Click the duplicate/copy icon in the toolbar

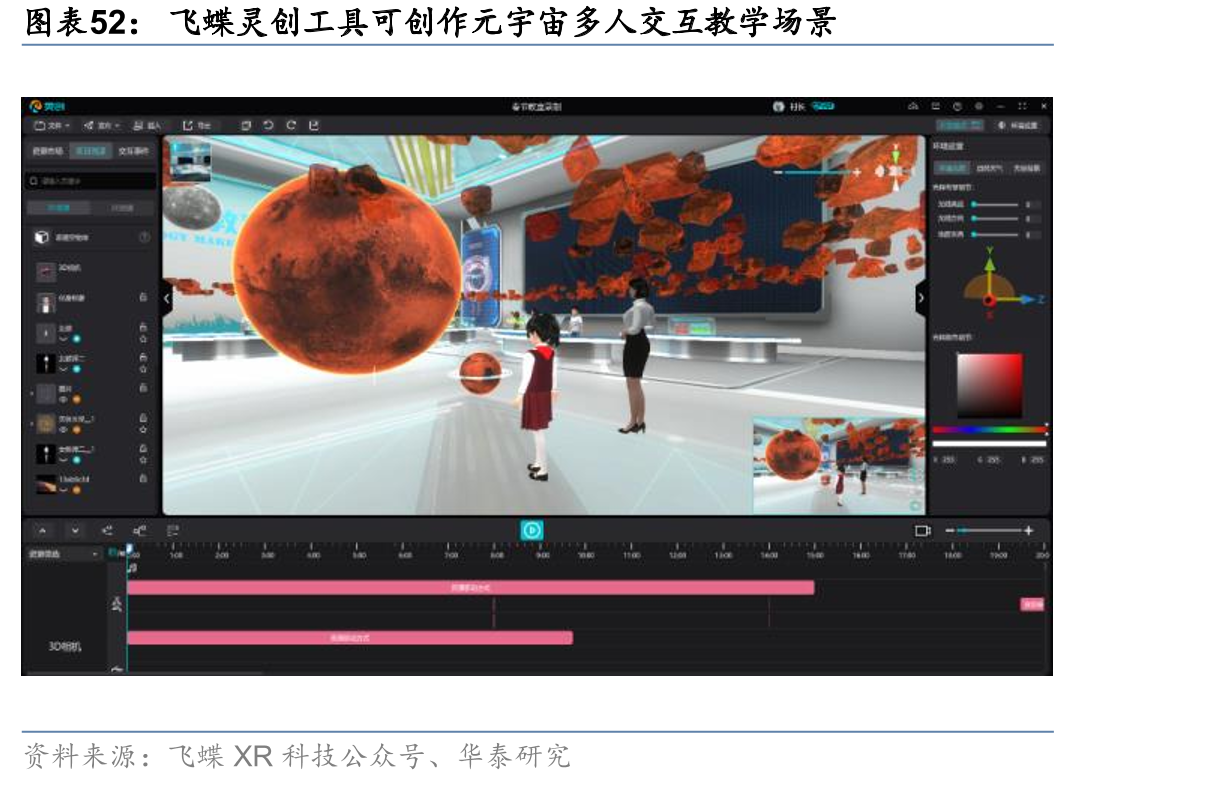click(x=246, y=125)
